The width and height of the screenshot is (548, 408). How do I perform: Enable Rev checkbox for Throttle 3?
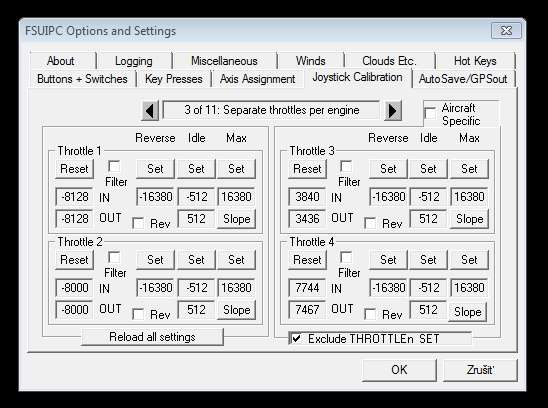370,223
